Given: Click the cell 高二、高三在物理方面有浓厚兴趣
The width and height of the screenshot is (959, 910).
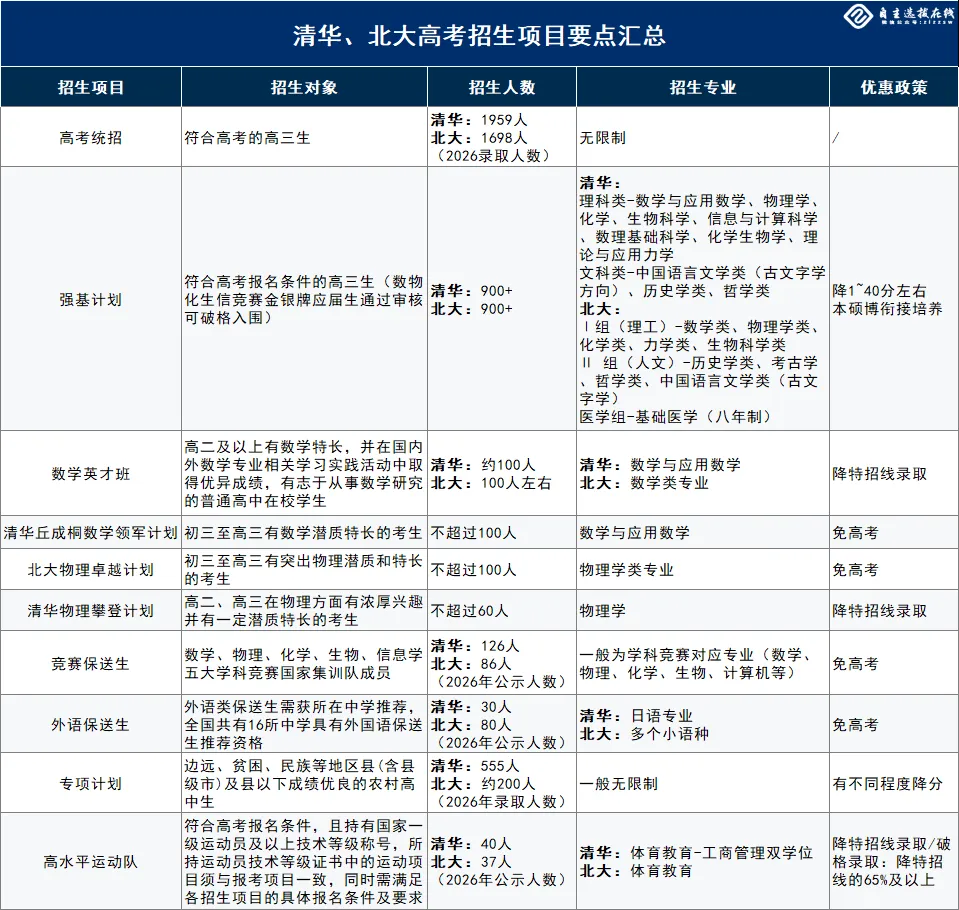Looking at the screenshot, I should 305,610.
